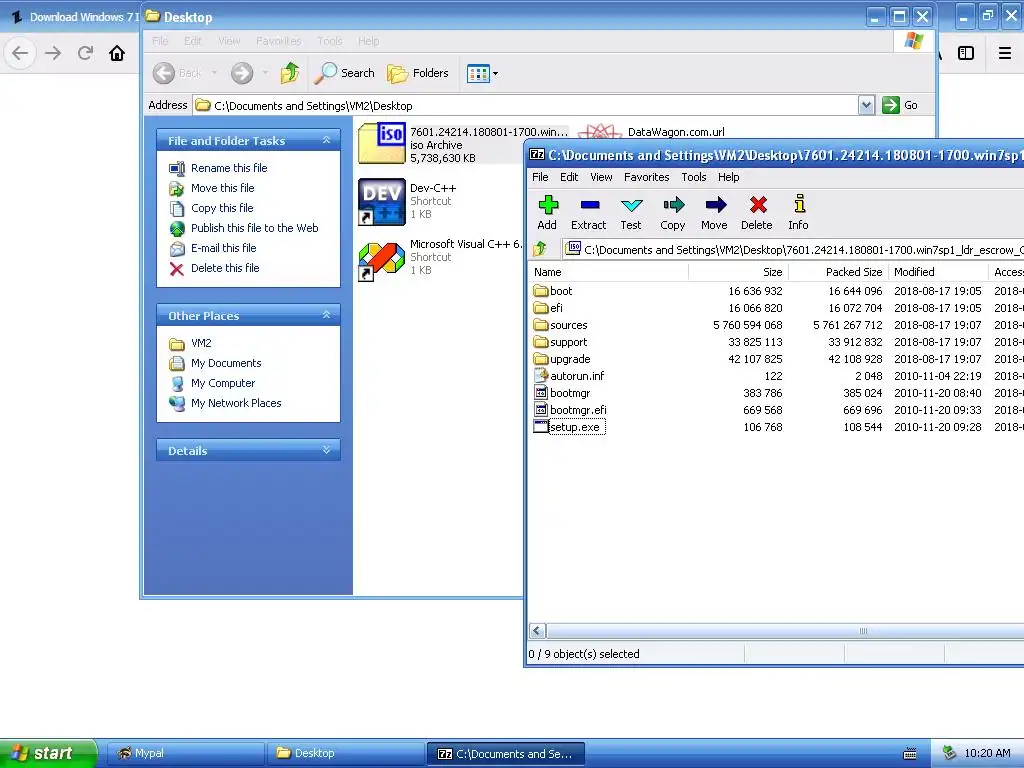Viewport: 1024px width, 768px height.
Task: Open My Documents from Other Places
Action: 226,363
